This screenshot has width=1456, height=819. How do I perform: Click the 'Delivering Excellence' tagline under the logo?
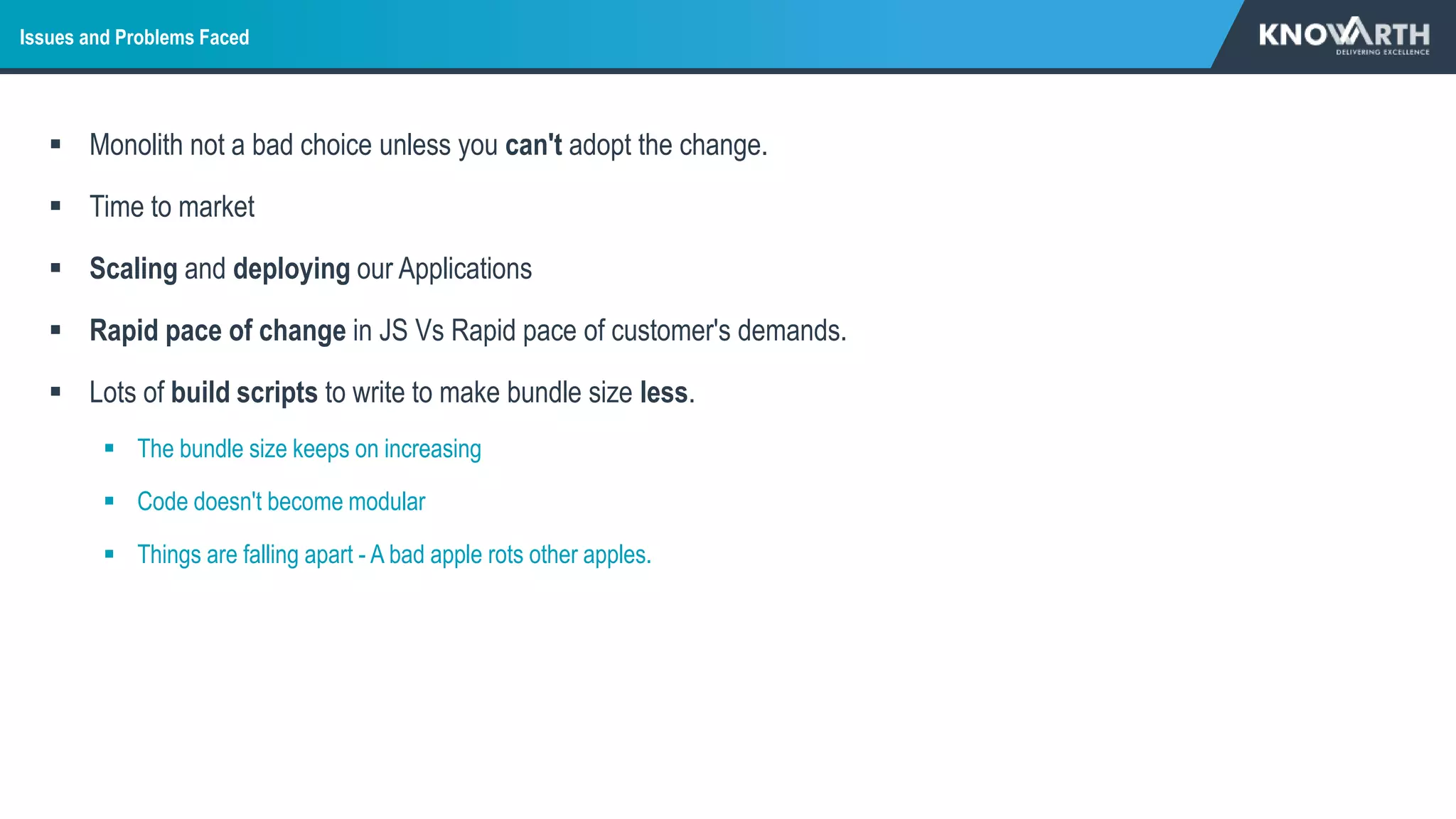(x=1382, y=52)
